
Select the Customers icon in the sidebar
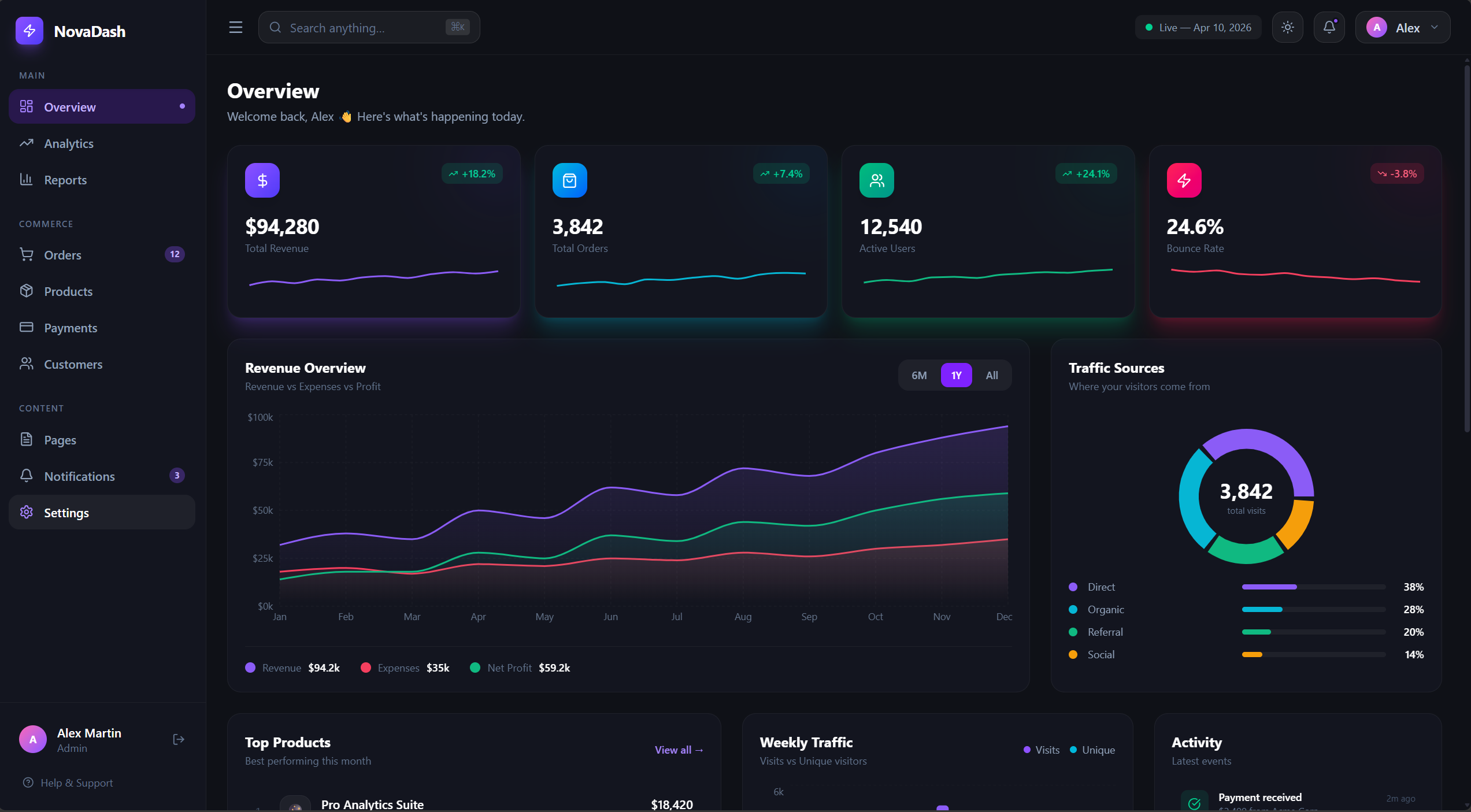click(27, 364)
